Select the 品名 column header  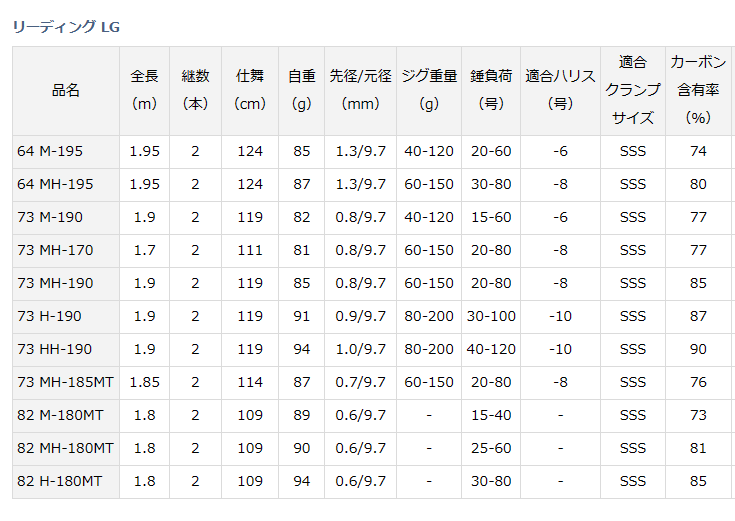[x=66, y=91]
